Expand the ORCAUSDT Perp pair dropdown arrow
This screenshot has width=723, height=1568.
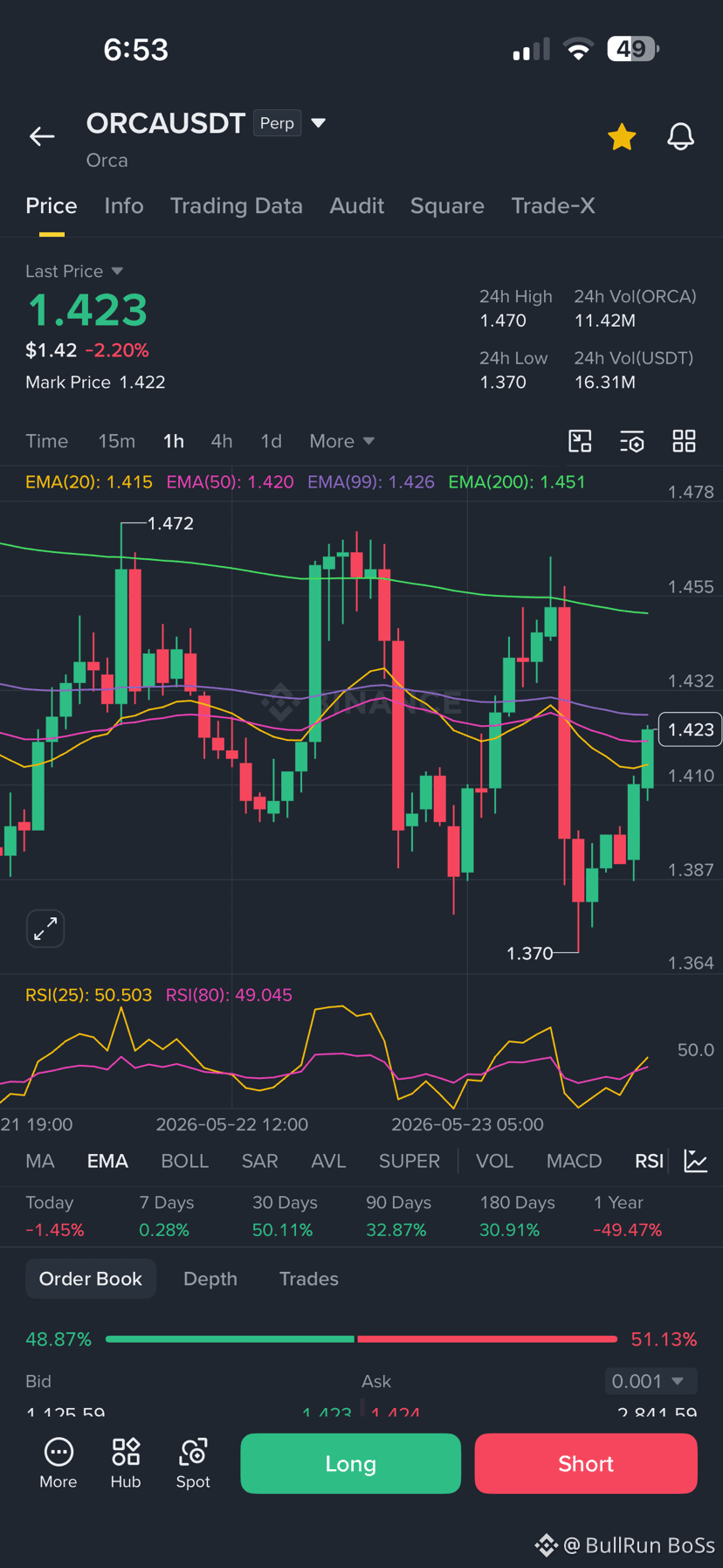(319, 123)
